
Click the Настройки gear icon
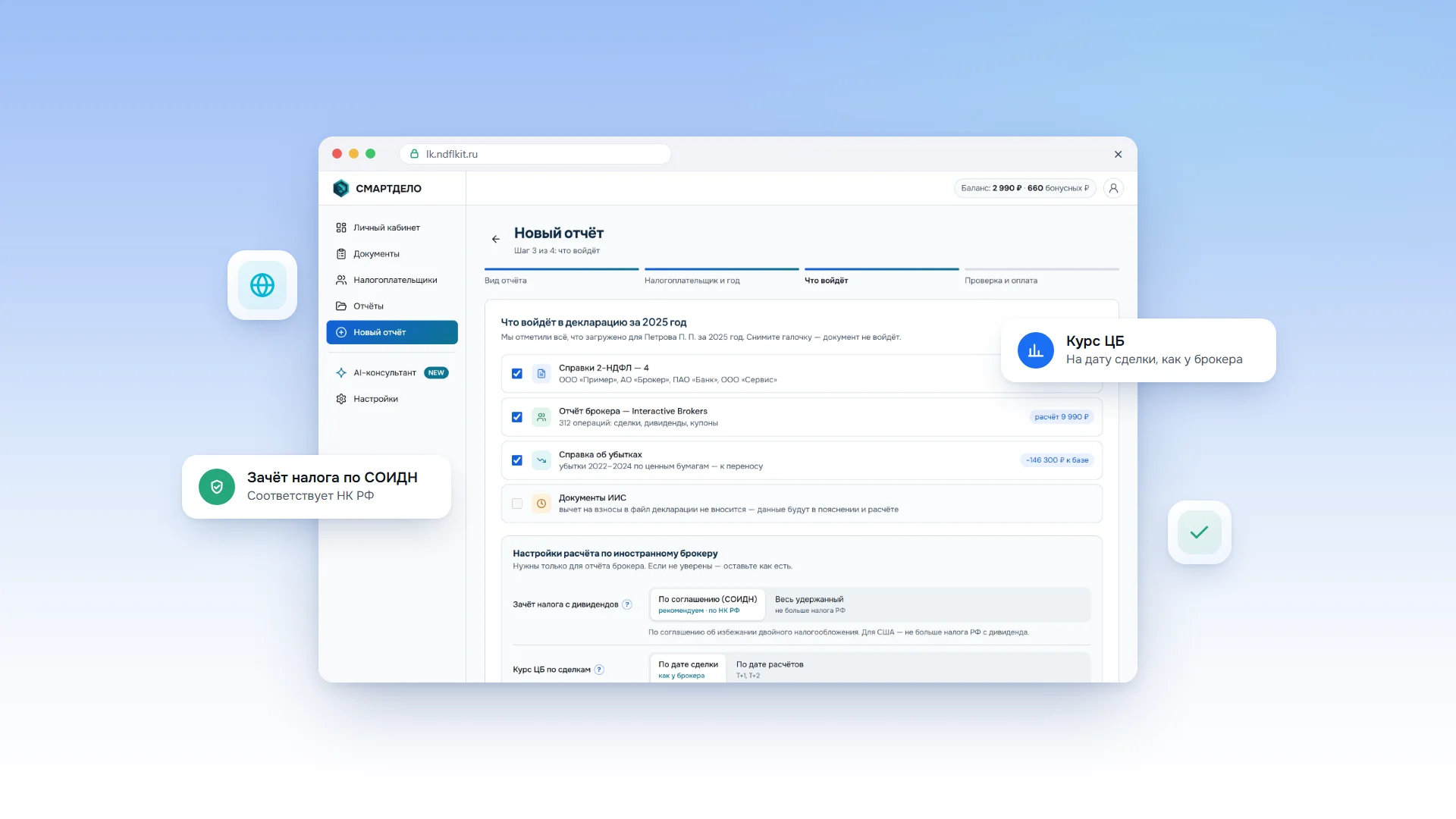[341, 399]
